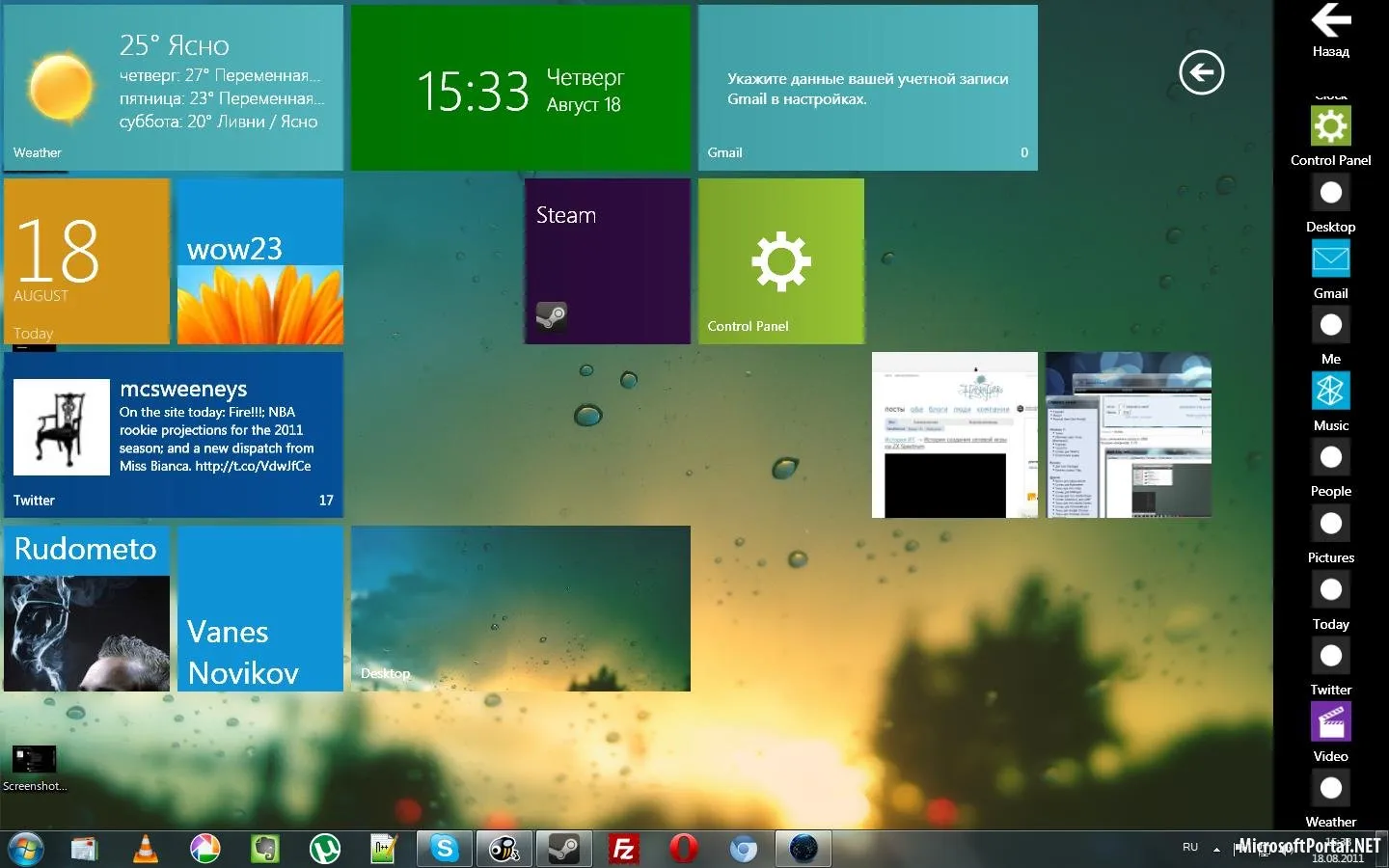Screen dimensions: 1389x868
Task: Open the Gmail tile
Action: [868, 88]
